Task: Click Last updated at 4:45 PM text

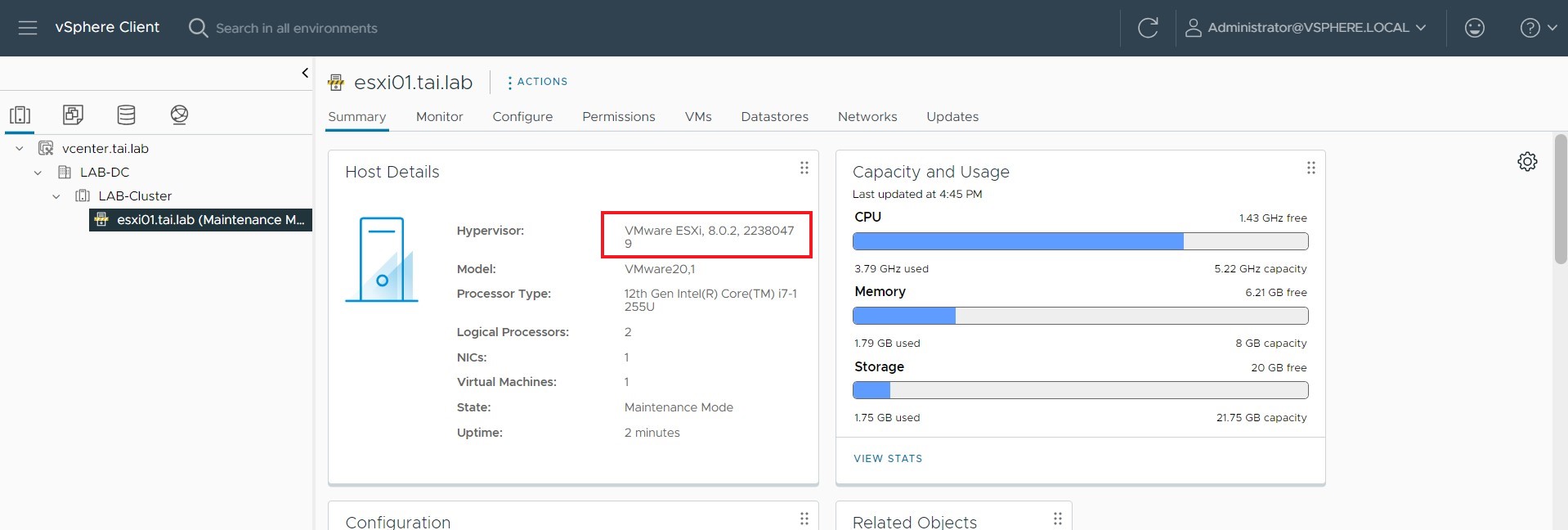Action: [917, 195]
